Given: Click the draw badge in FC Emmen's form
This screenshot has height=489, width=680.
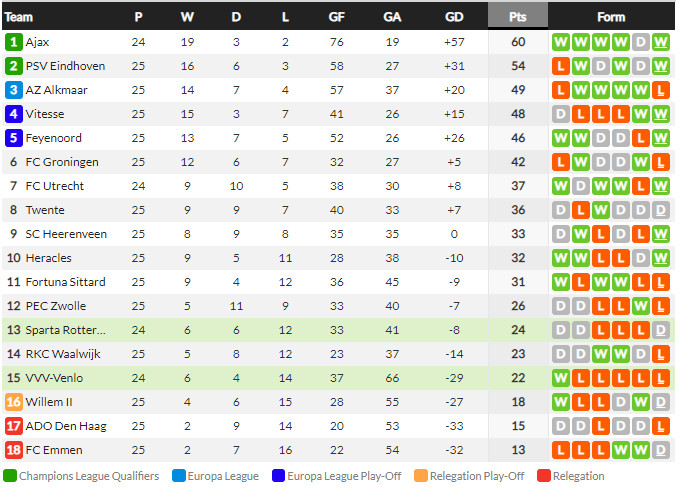Looking at the screenshot, I should click(x=661, y=450).
